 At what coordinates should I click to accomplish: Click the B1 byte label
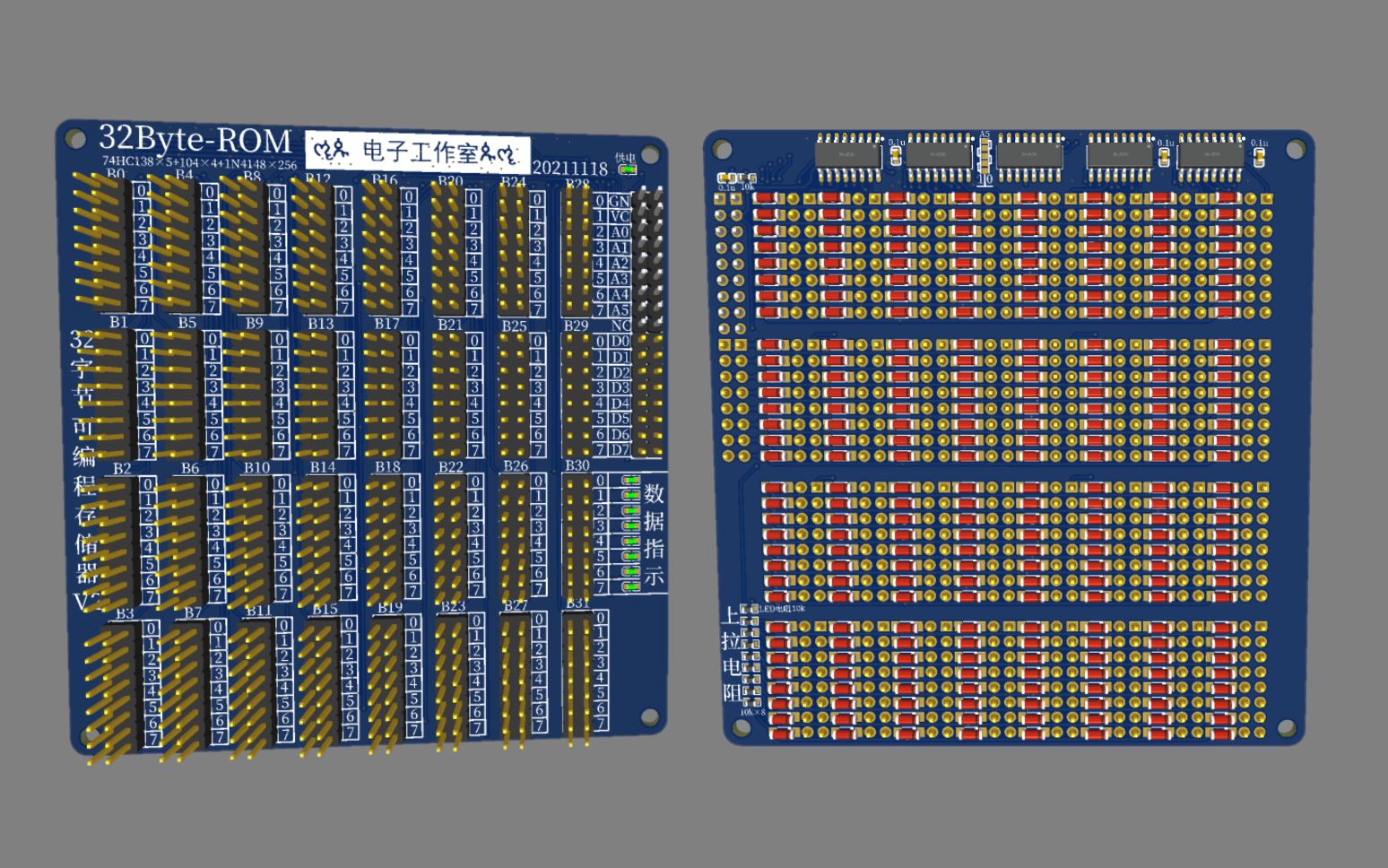tap(118, 321)
